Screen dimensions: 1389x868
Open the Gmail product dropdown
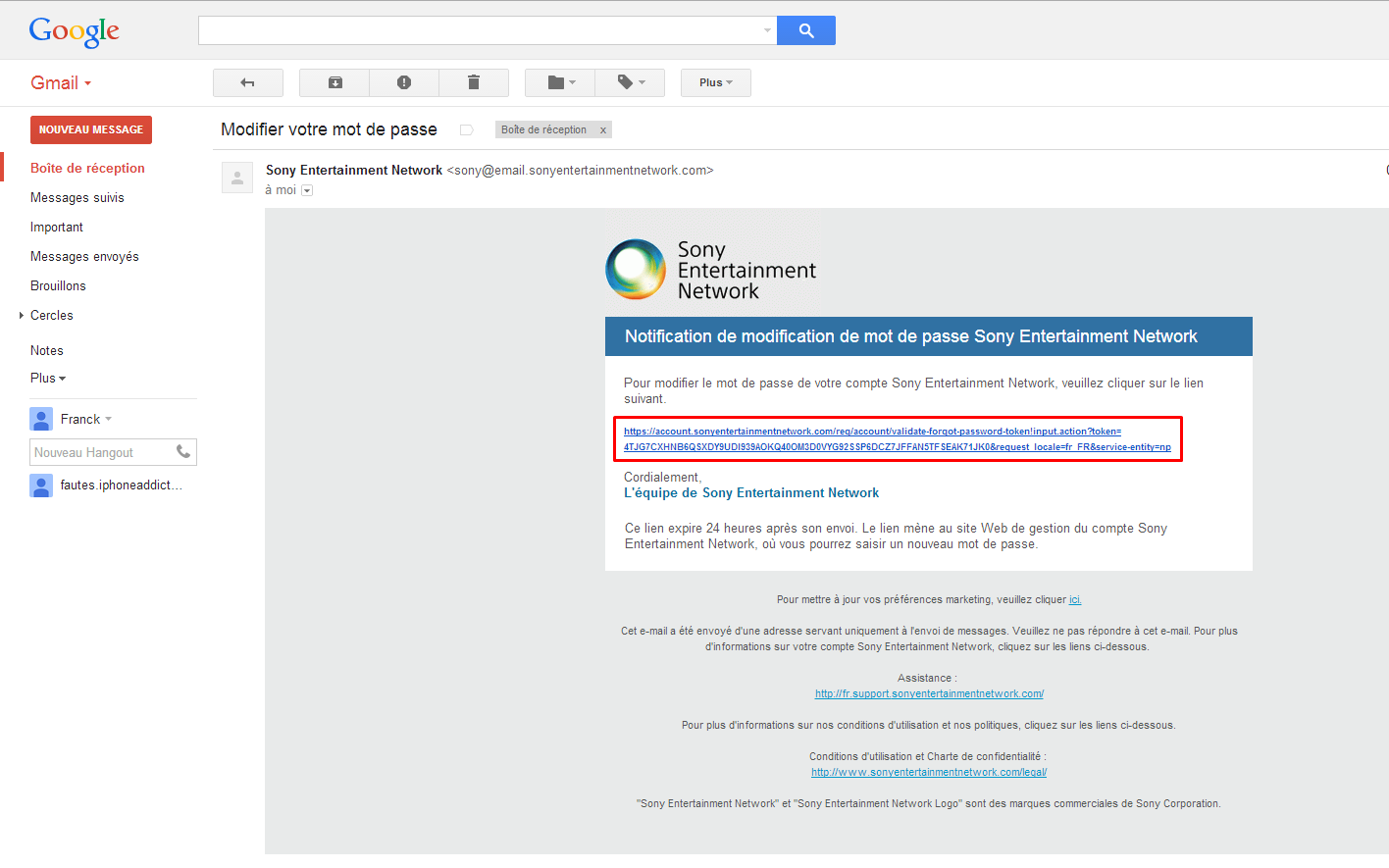click(x=61, y=83)
